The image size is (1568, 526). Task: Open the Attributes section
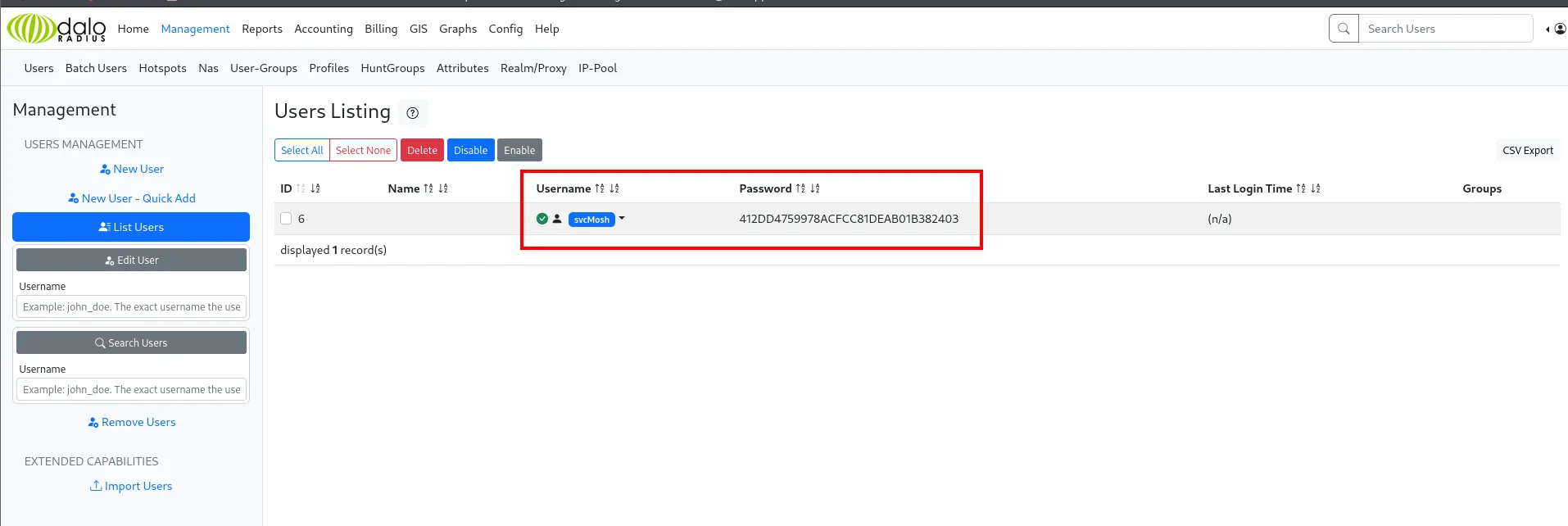462,68
